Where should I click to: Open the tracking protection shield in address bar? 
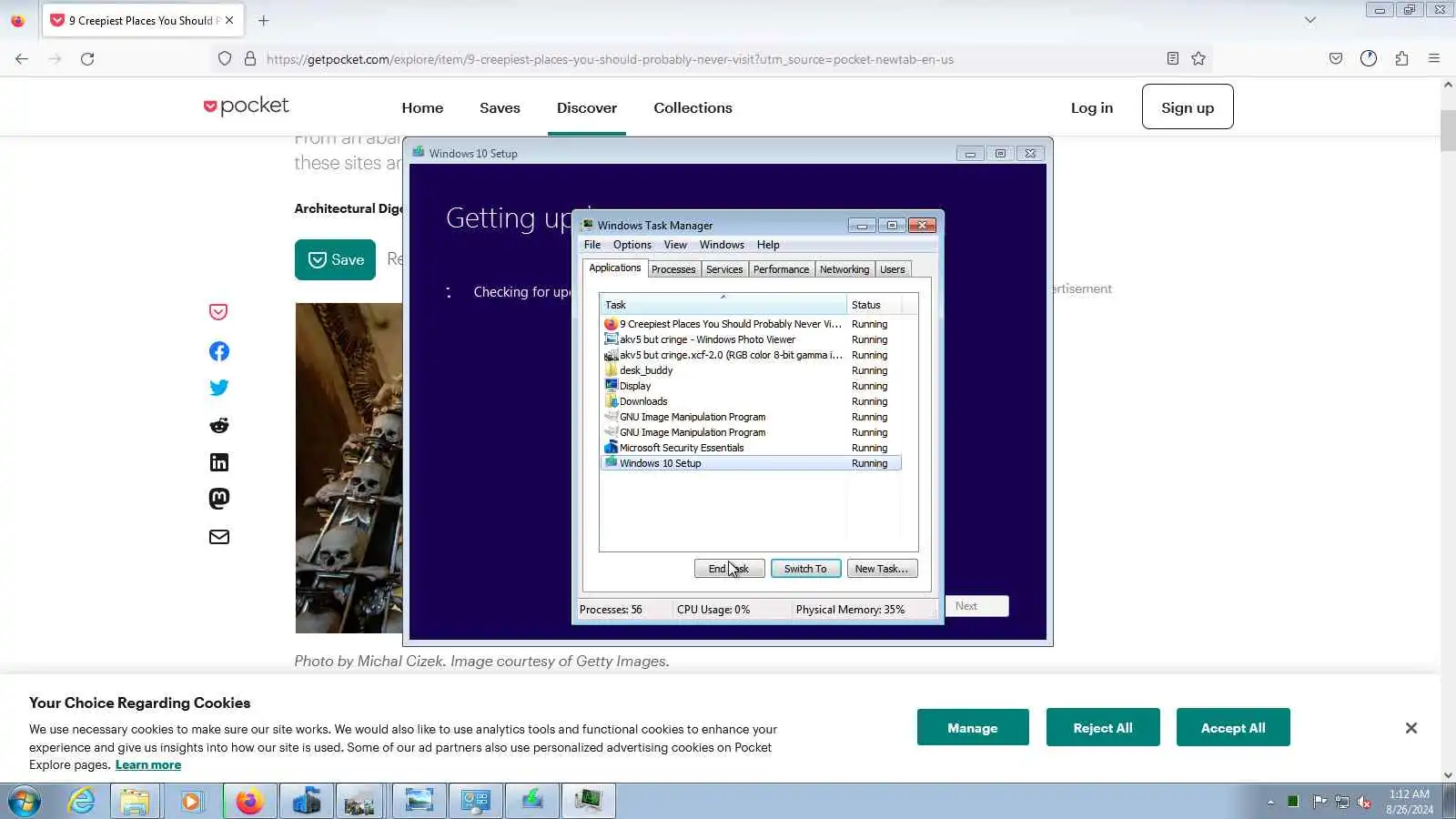[x=225, y=59]
